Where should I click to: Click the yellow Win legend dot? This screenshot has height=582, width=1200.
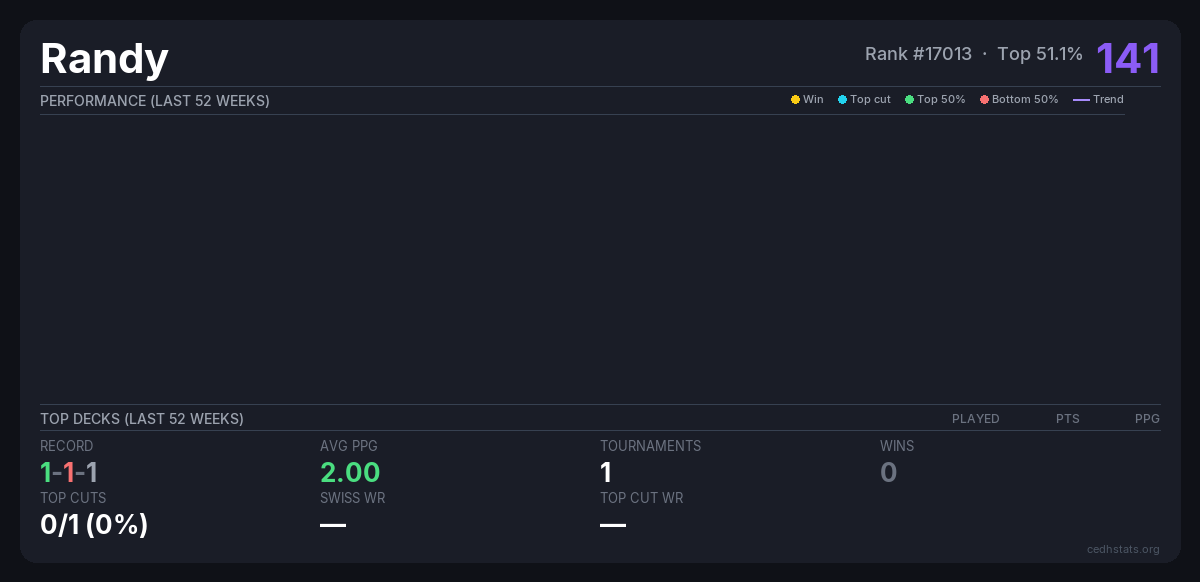point(795,100)
